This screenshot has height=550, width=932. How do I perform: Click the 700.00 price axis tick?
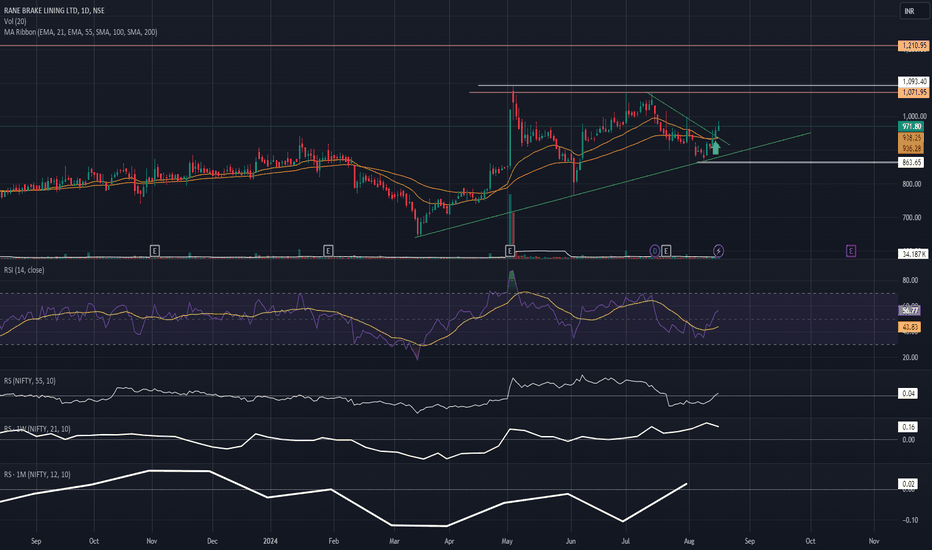click(911, 218)
